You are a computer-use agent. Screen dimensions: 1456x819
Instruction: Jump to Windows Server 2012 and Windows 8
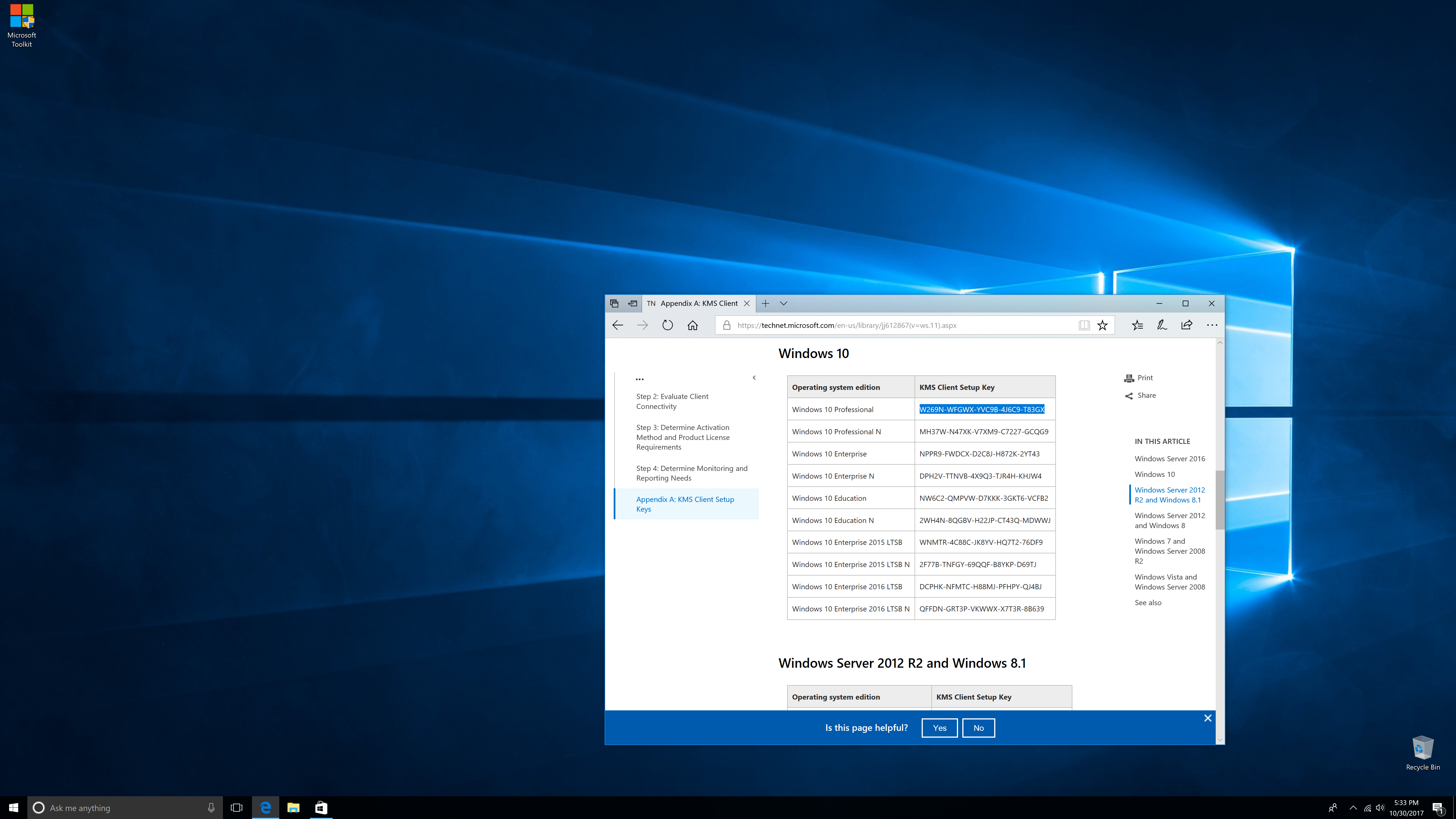pyautogui.click(x=1169, y=520)
